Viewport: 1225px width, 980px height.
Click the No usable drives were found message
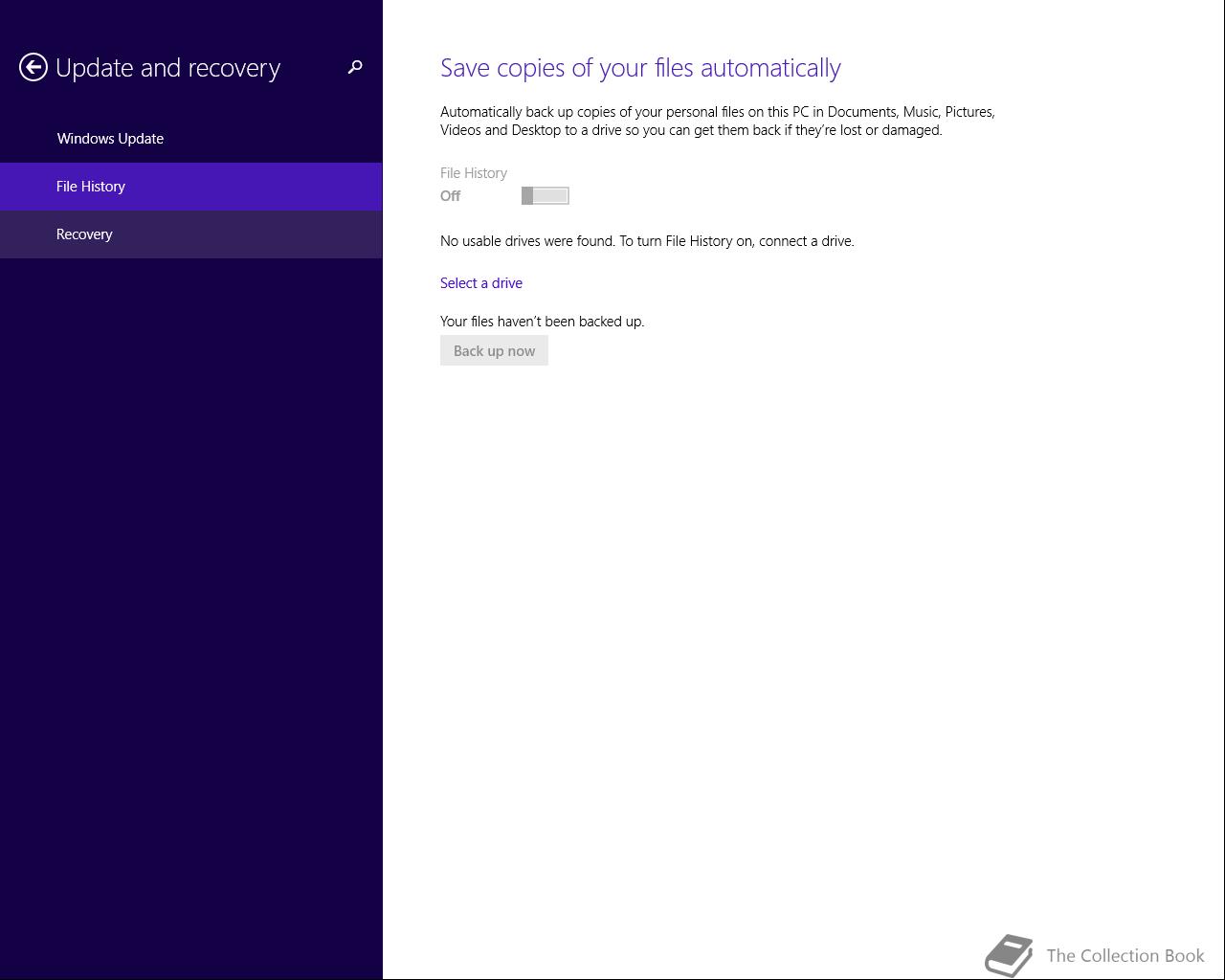tap(647, 241)
